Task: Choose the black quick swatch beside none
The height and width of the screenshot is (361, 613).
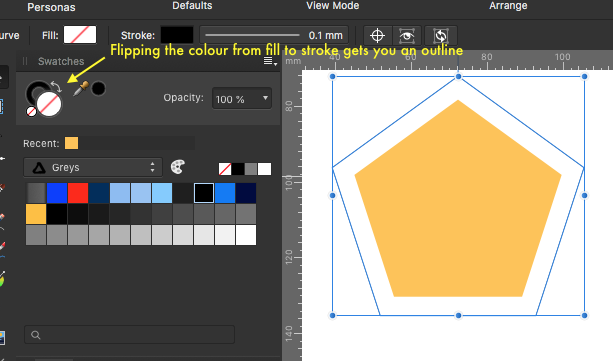Action: tap(238, 169)
